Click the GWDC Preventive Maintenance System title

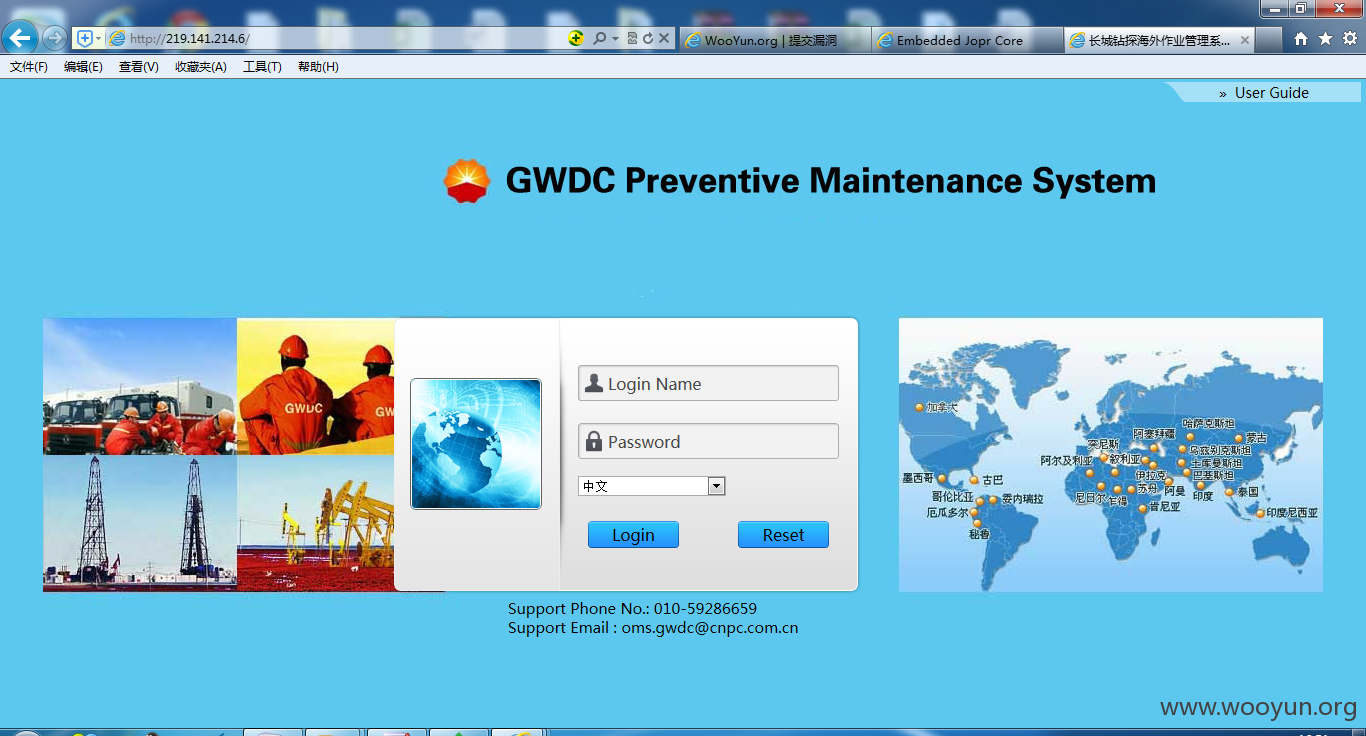[x=830, y=181]
